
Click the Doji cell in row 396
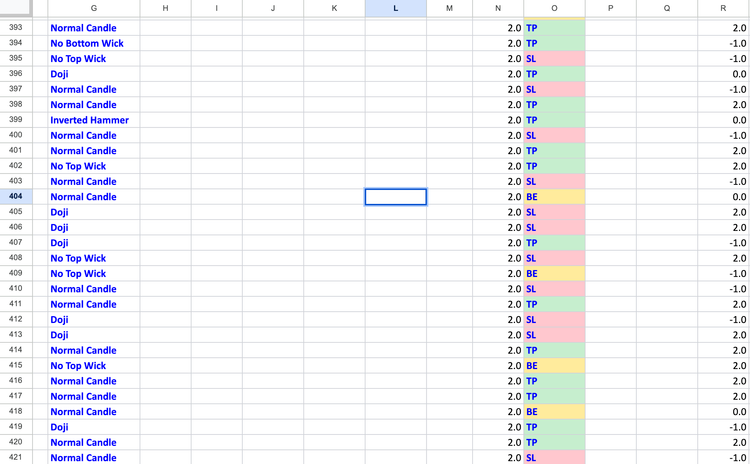[x=93, y=74]
